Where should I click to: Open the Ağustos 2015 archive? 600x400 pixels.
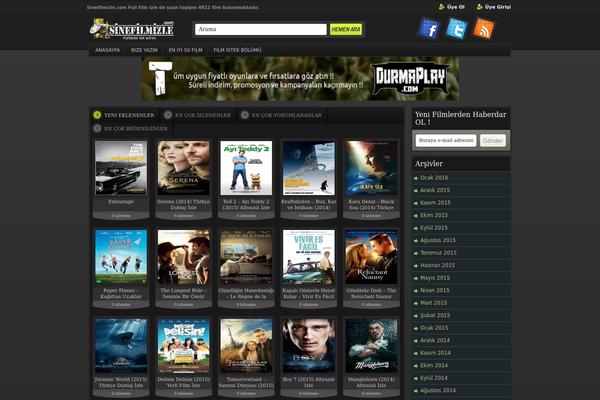[x=438, y=240]
